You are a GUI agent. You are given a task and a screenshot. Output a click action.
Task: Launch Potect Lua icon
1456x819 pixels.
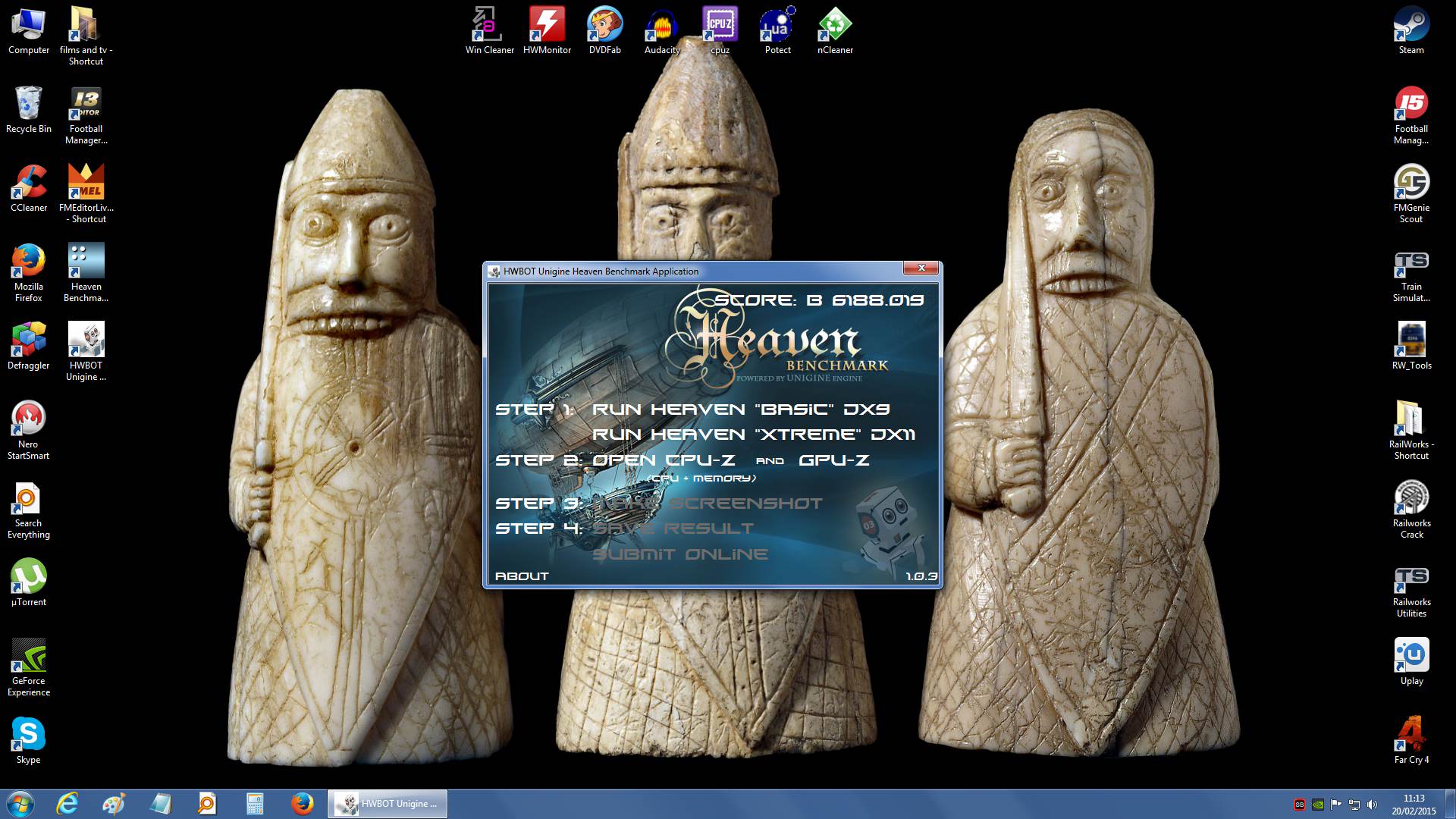pos(777,30)
